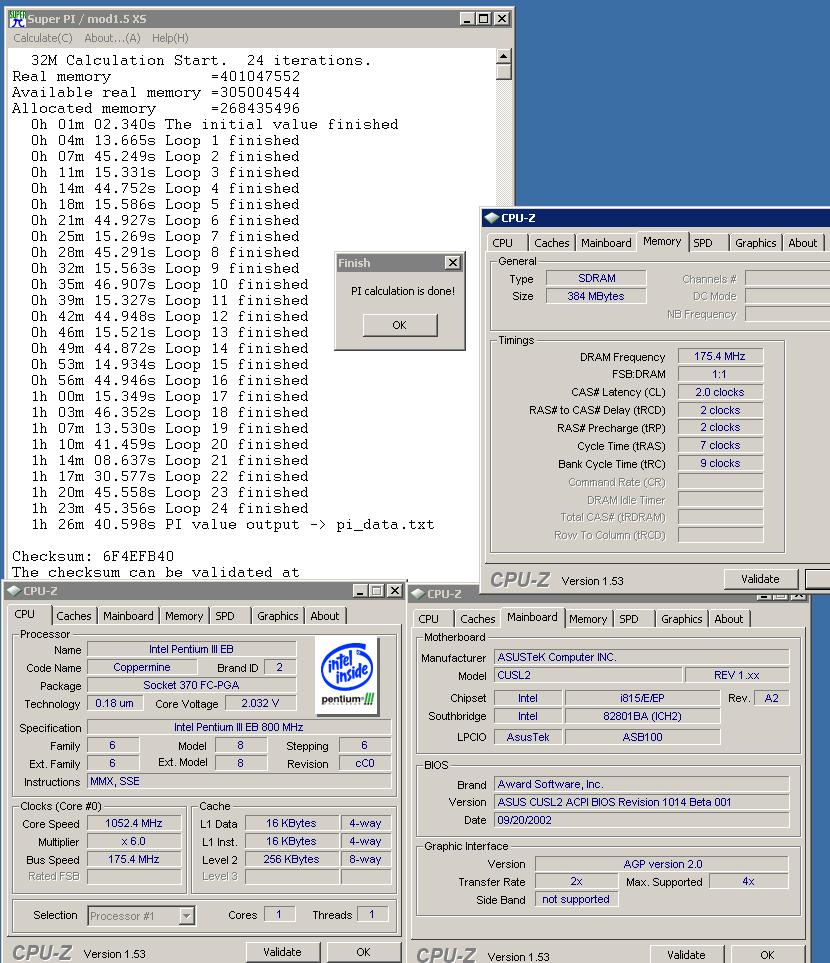Image resolution: width=830 pixels, height=963 pixels.
Task: Open the Processor #1 selection dropdown
Action: [x=187, y=916]
